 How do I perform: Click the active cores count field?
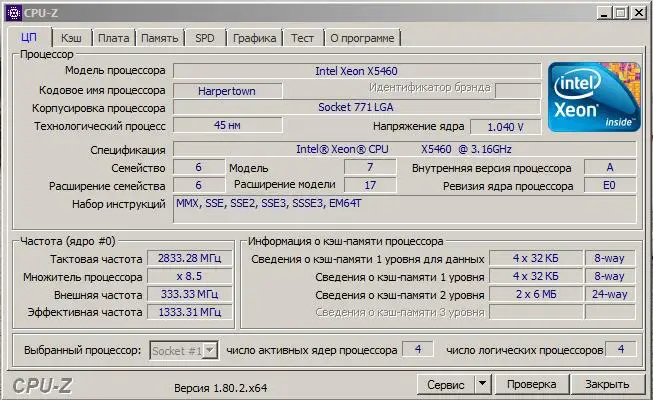click(x=418, y=349)
